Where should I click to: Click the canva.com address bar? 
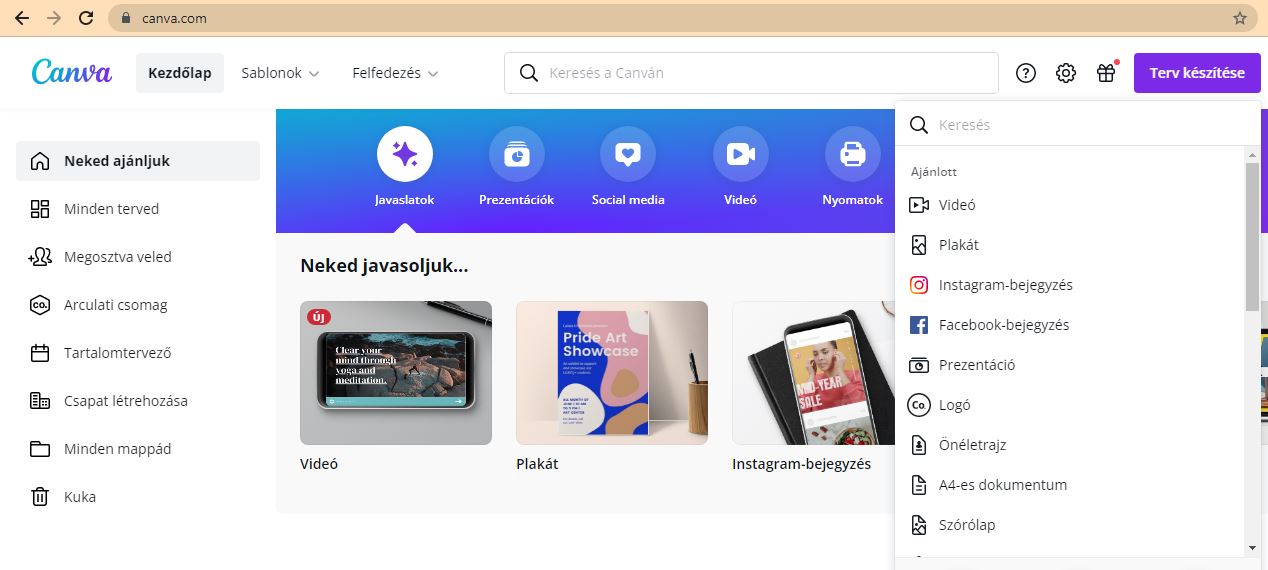(x=682, y=18)
